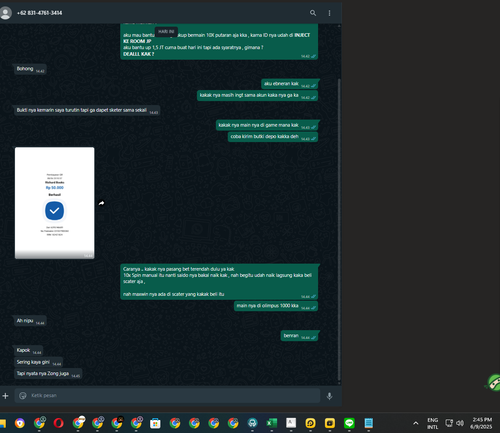Select message "kakak nya masih ingt sama akun"
The height and width of the screenshot is (433, 500).
258,95
